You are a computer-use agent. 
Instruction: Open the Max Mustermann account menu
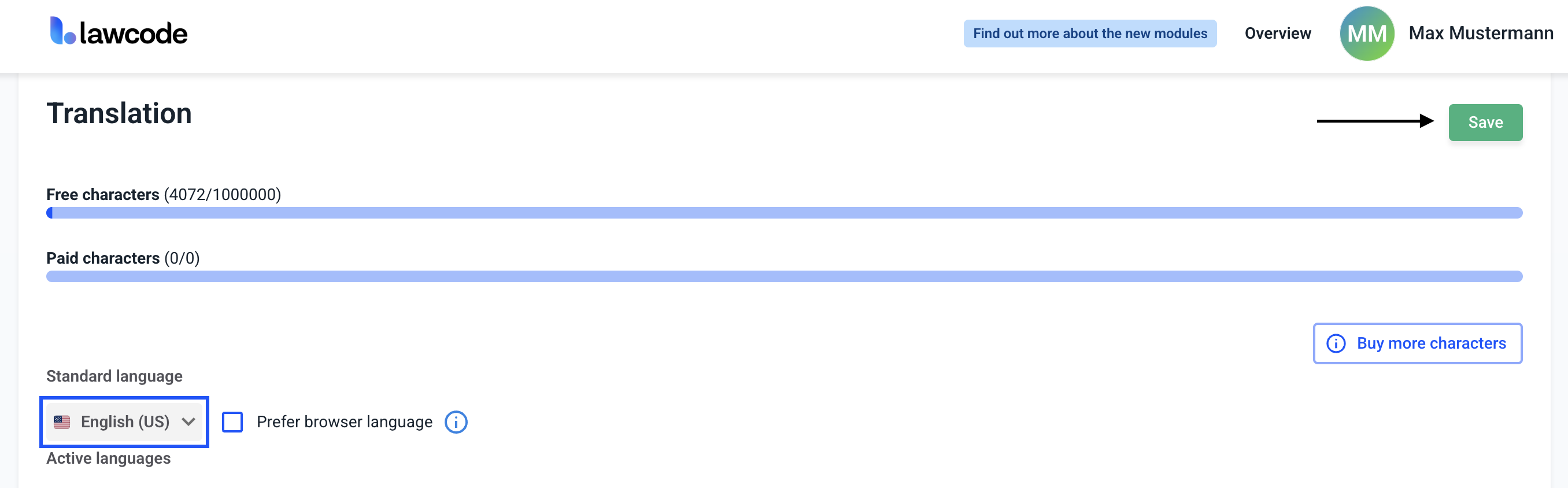[1480, 34]
